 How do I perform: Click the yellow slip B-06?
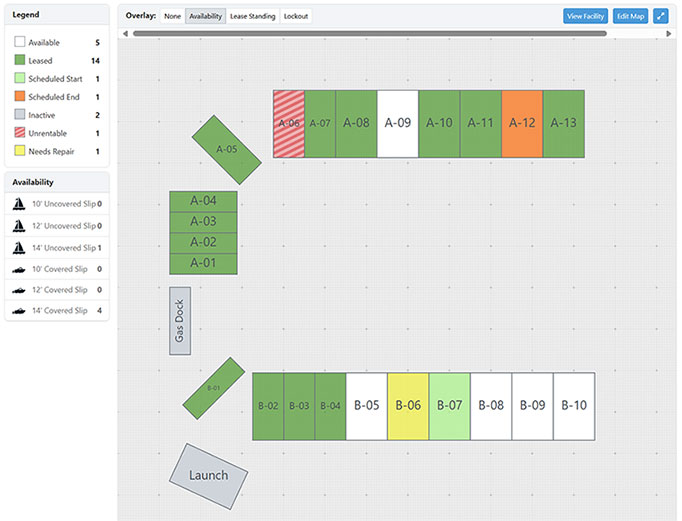pos(407,406)
